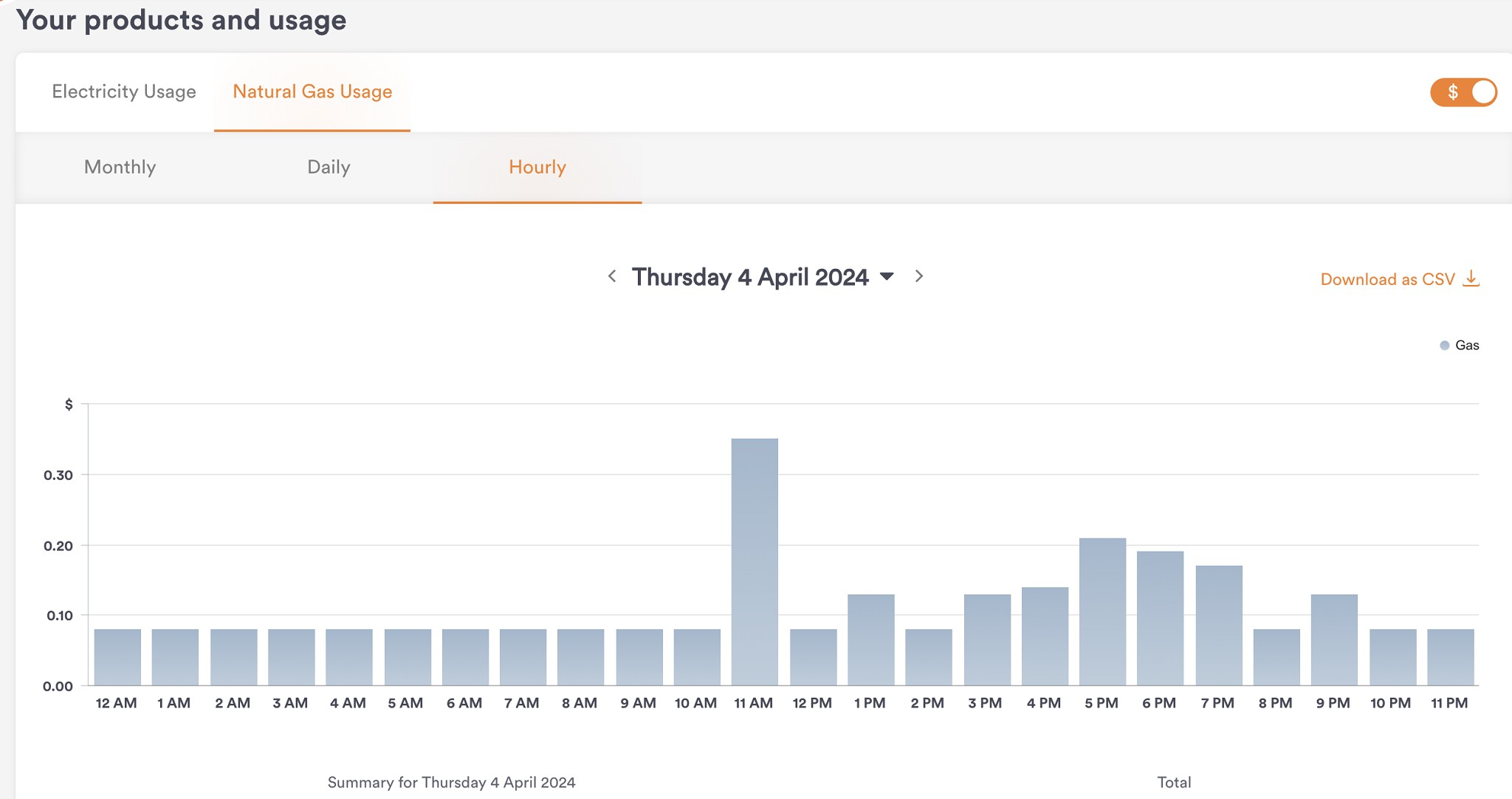
Task: Go to next day with right chevron
Action: click(x=919, y=276)
